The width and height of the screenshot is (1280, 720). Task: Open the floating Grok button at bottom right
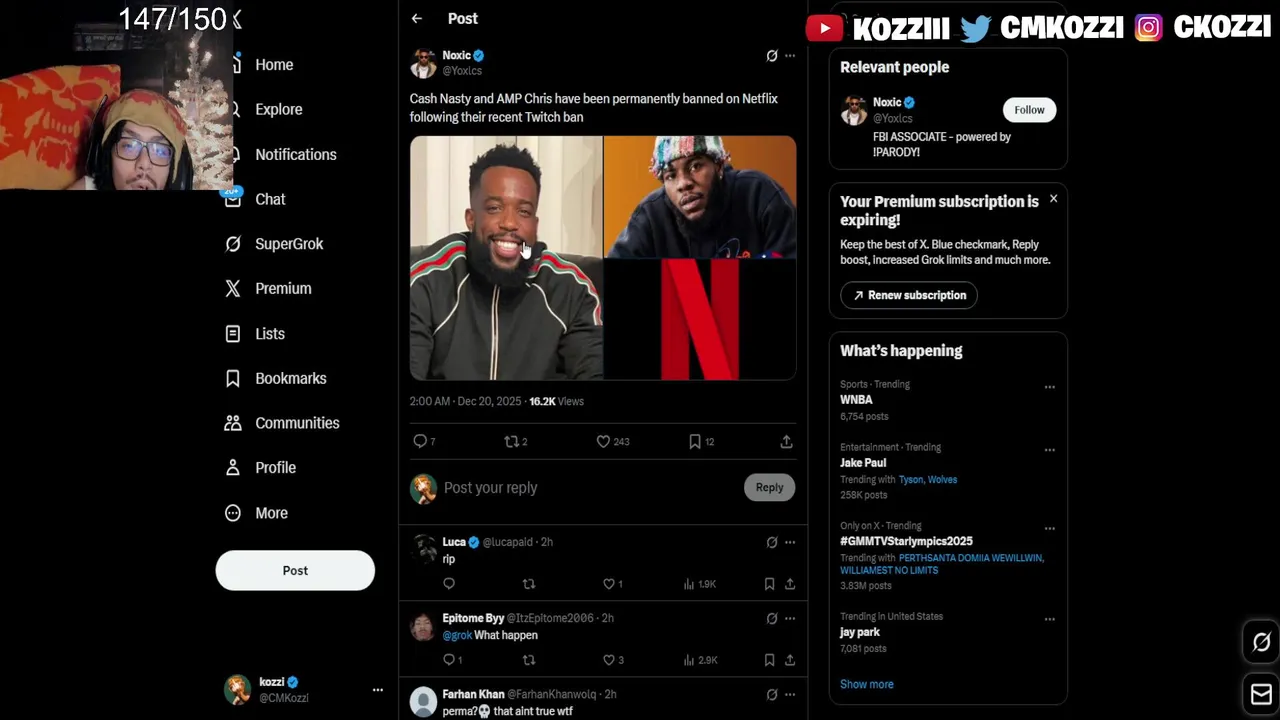coord(1261,643)
